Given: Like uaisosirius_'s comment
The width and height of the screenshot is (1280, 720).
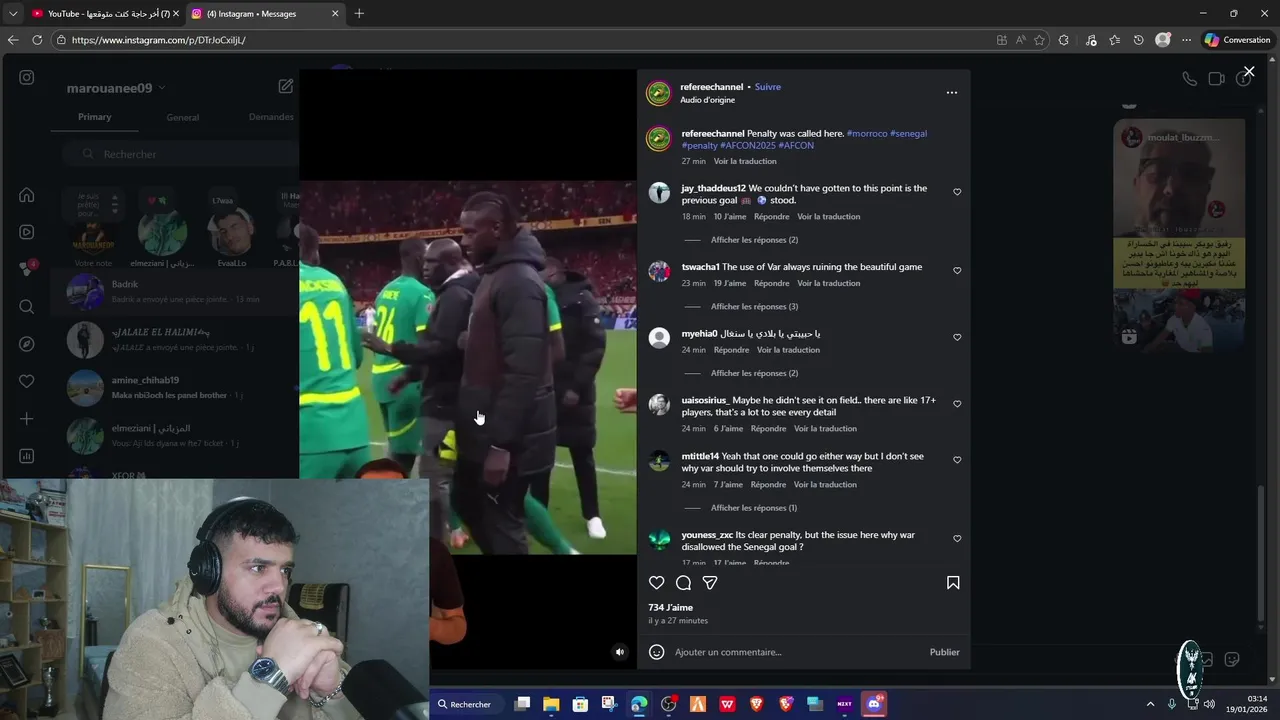Looking at the screenshot, I should [957, 404].
